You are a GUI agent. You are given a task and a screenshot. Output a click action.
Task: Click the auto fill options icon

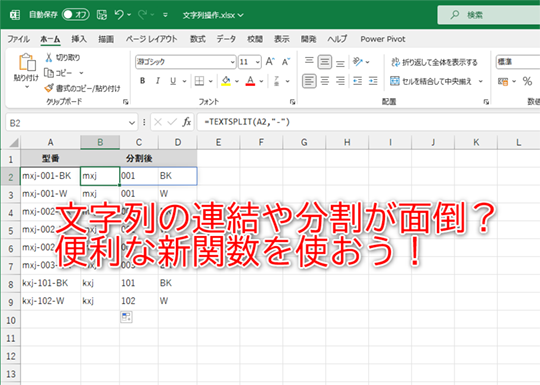click(x=126, y=317)
